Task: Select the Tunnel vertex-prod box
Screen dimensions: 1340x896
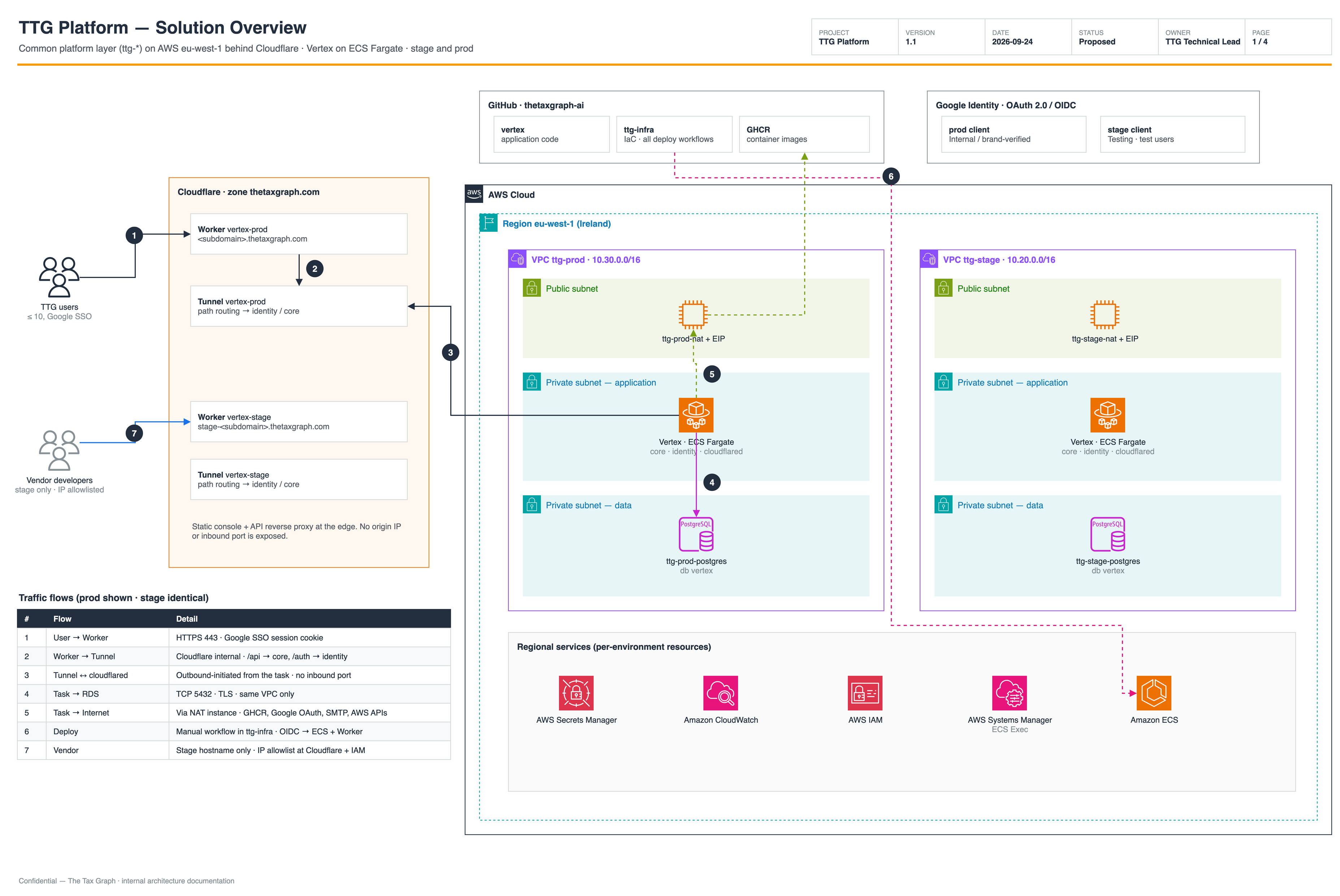Action: 299,306
